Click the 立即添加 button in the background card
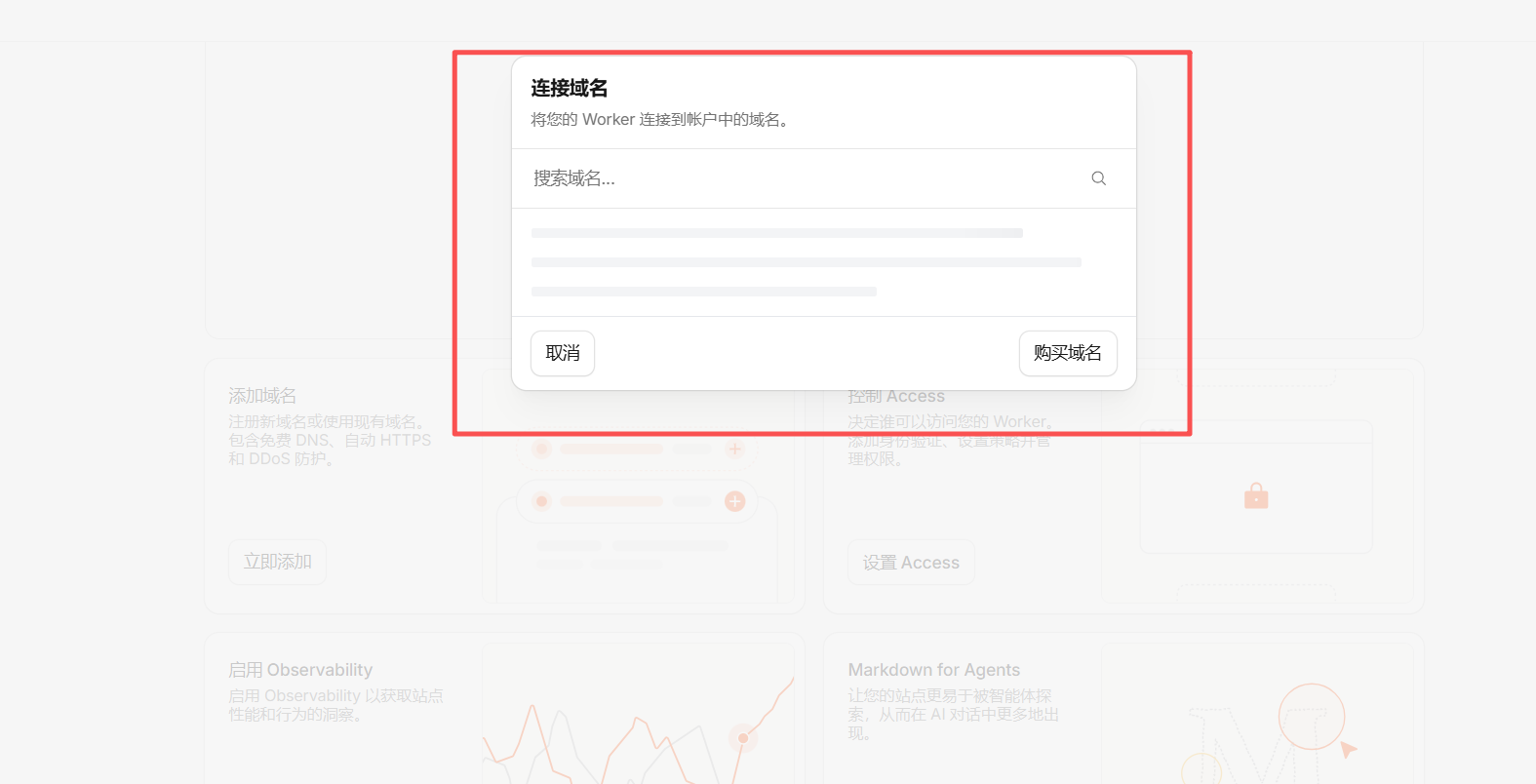Viewport: 1536px width, 784px height. [278, 562]
